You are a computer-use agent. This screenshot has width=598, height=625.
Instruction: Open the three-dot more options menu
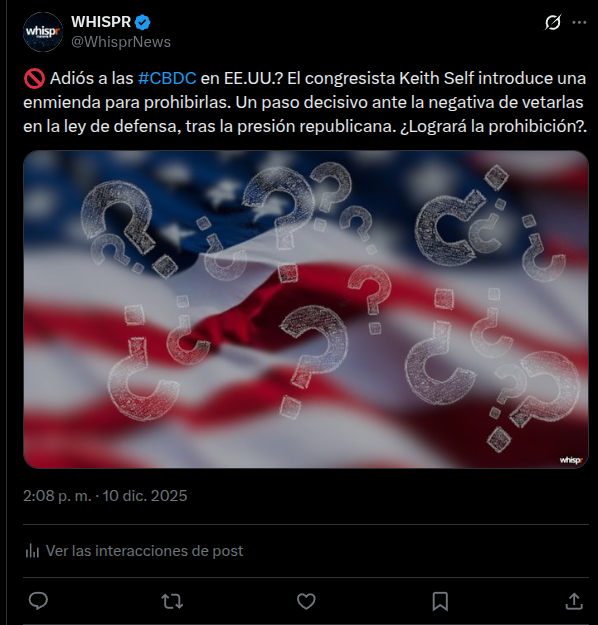579,22
